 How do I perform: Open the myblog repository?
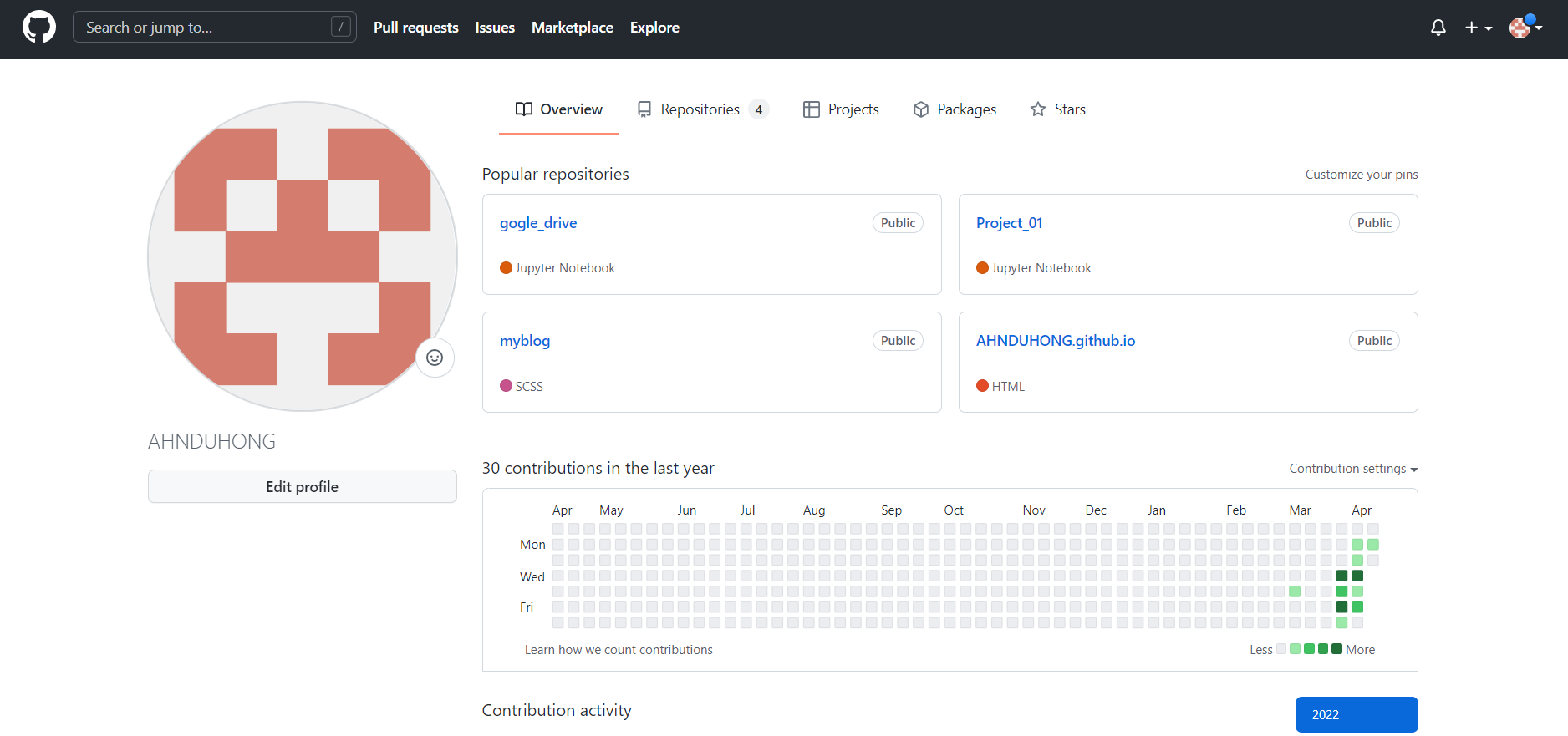(x=525, y=341)
